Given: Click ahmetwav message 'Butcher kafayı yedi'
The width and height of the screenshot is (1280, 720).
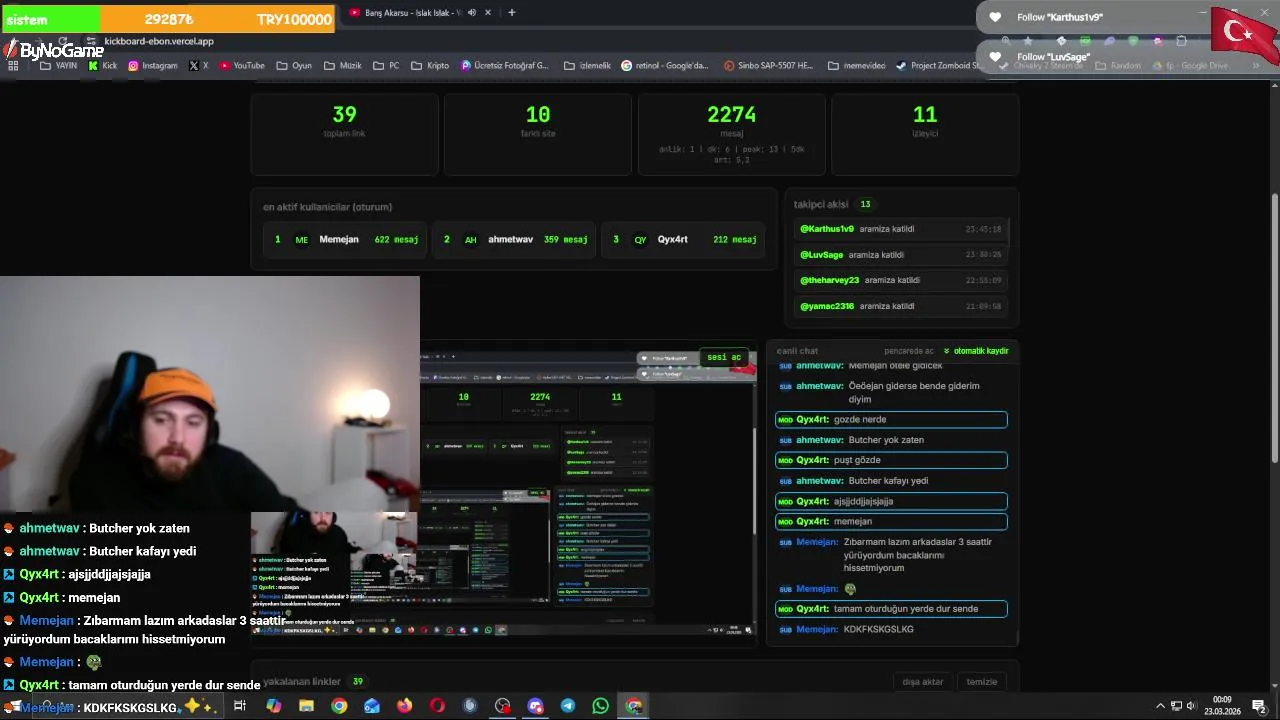Looking at the screenshot, I should coord(891,481).
